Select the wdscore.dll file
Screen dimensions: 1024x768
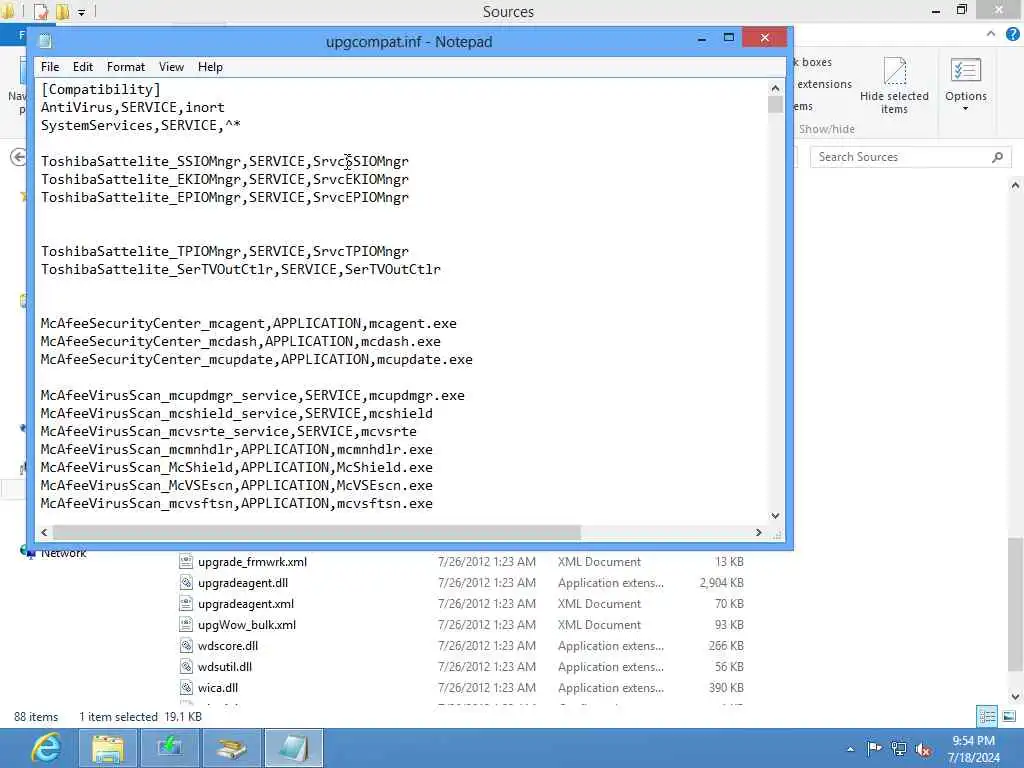228,645
